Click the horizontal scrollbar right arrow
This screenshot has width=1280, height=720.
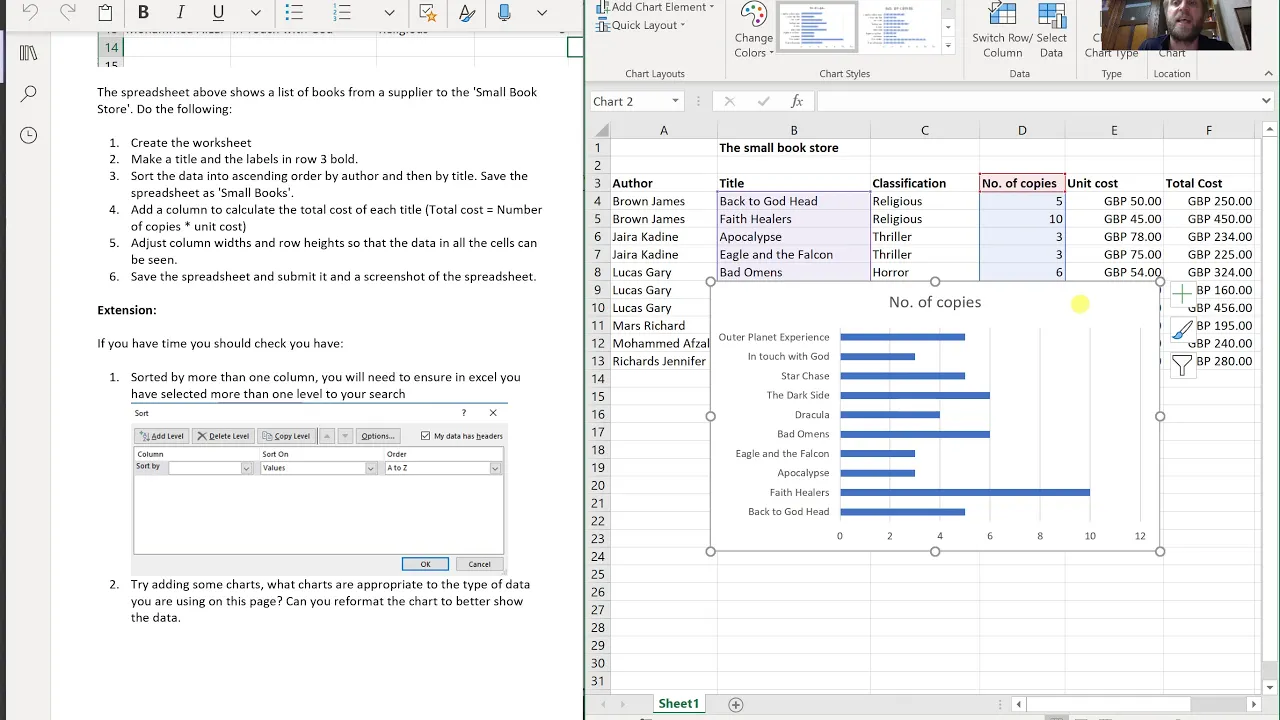1254,704
